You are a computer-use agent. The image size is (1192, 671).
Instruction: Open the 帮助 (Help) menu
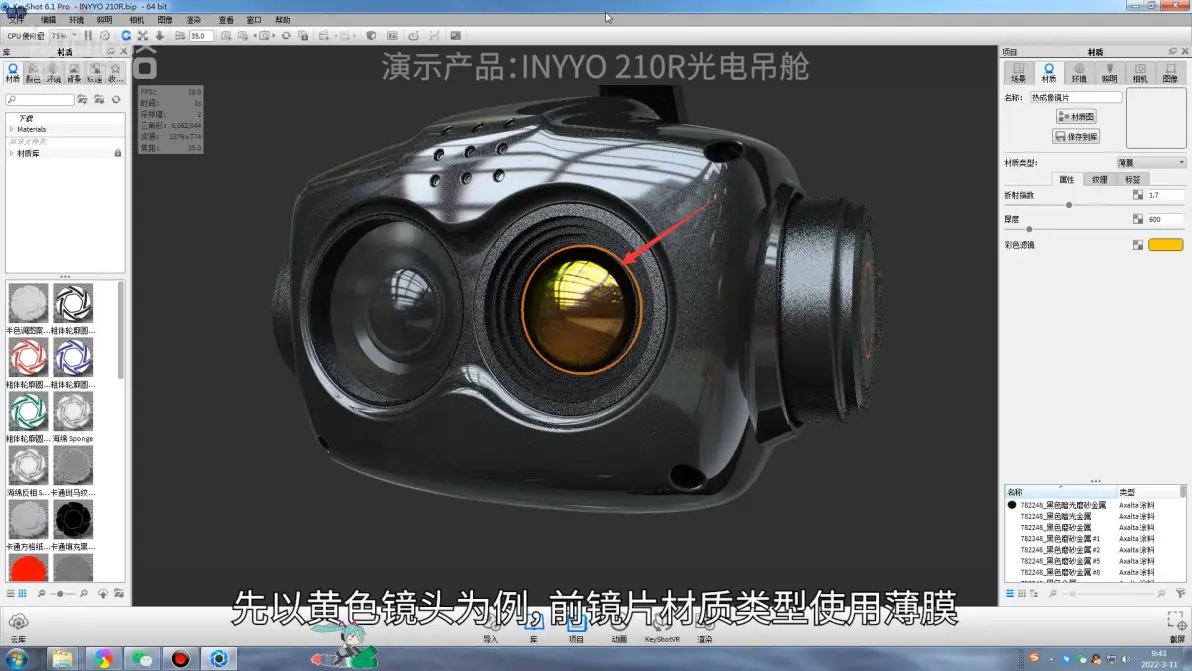pos(283,20)
